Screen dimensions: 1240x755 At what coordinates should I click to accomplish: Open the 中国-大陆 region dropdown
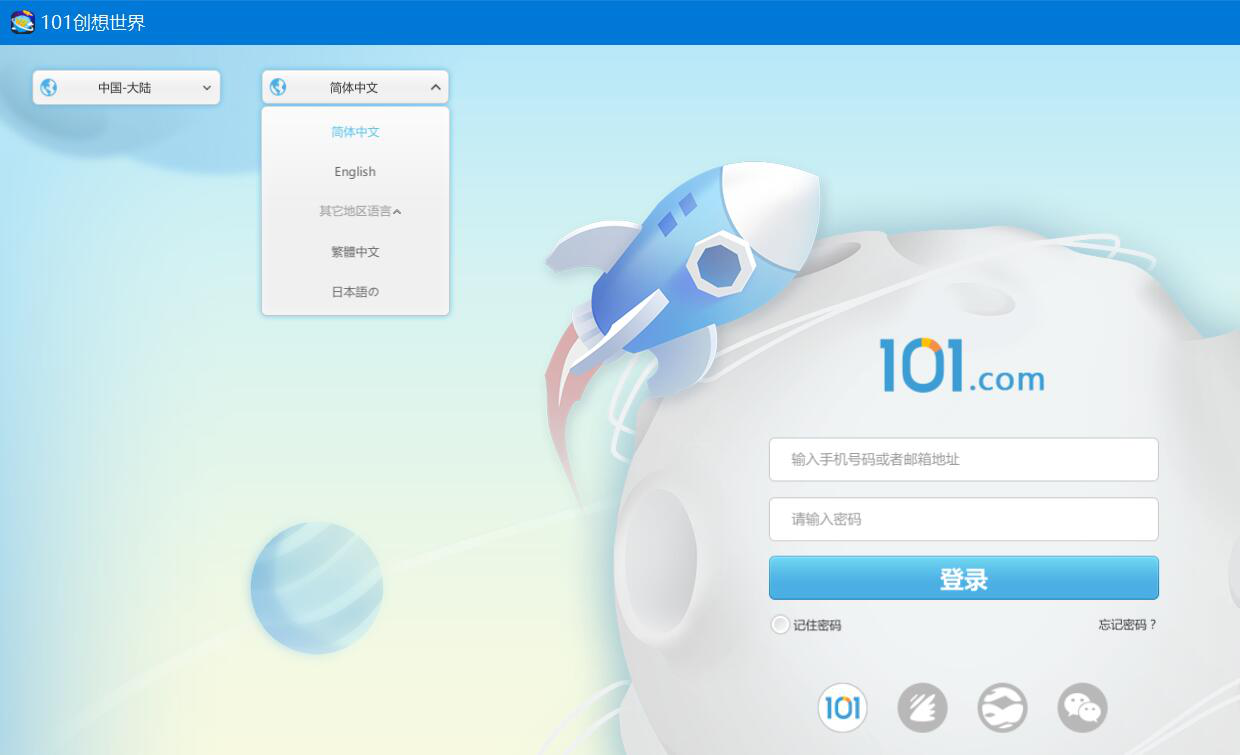coord(126,88)
